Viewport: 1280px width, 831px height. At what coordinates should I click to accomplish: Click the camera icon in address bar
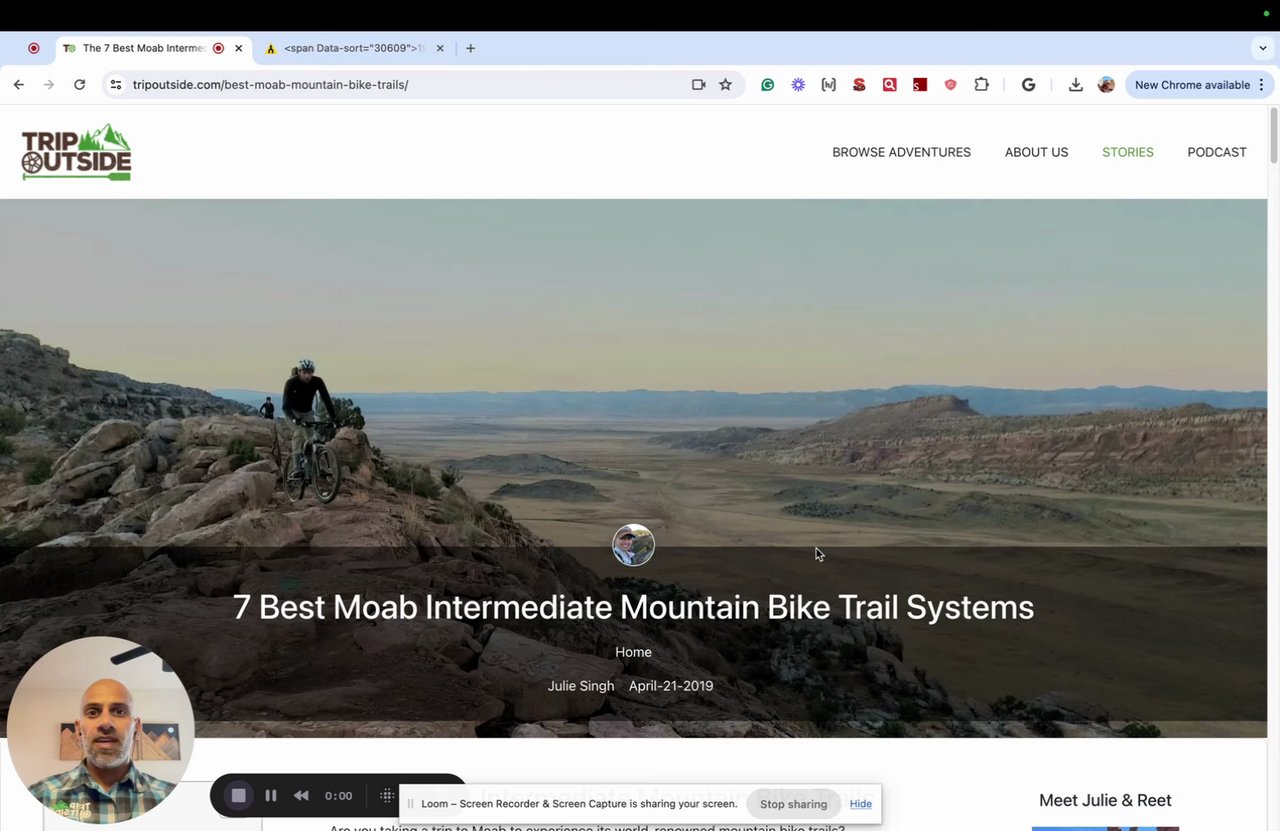tap(698, 85)
